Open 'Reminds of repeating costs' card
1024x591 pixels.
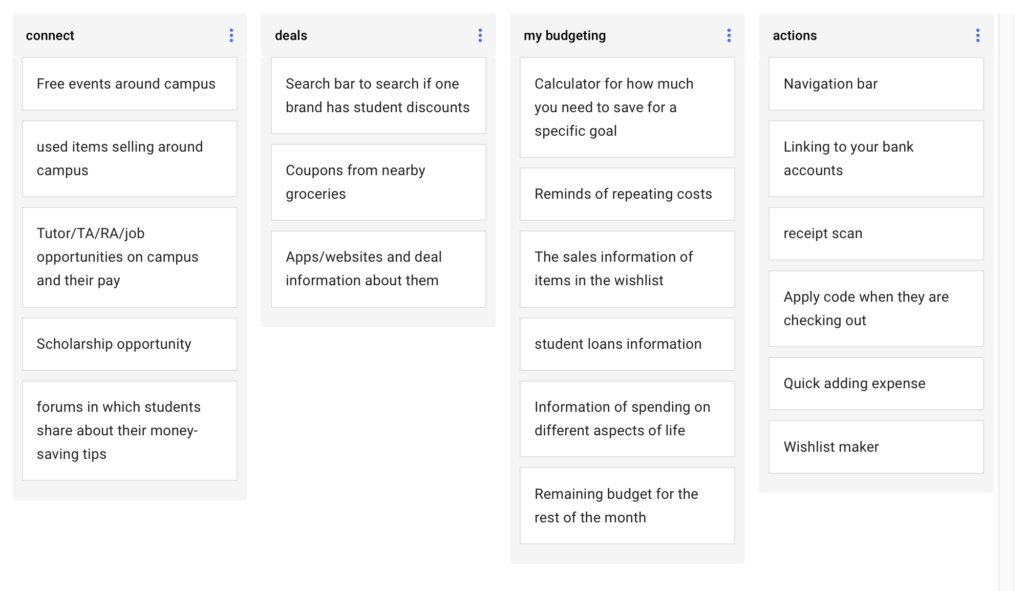click(627, 194)
